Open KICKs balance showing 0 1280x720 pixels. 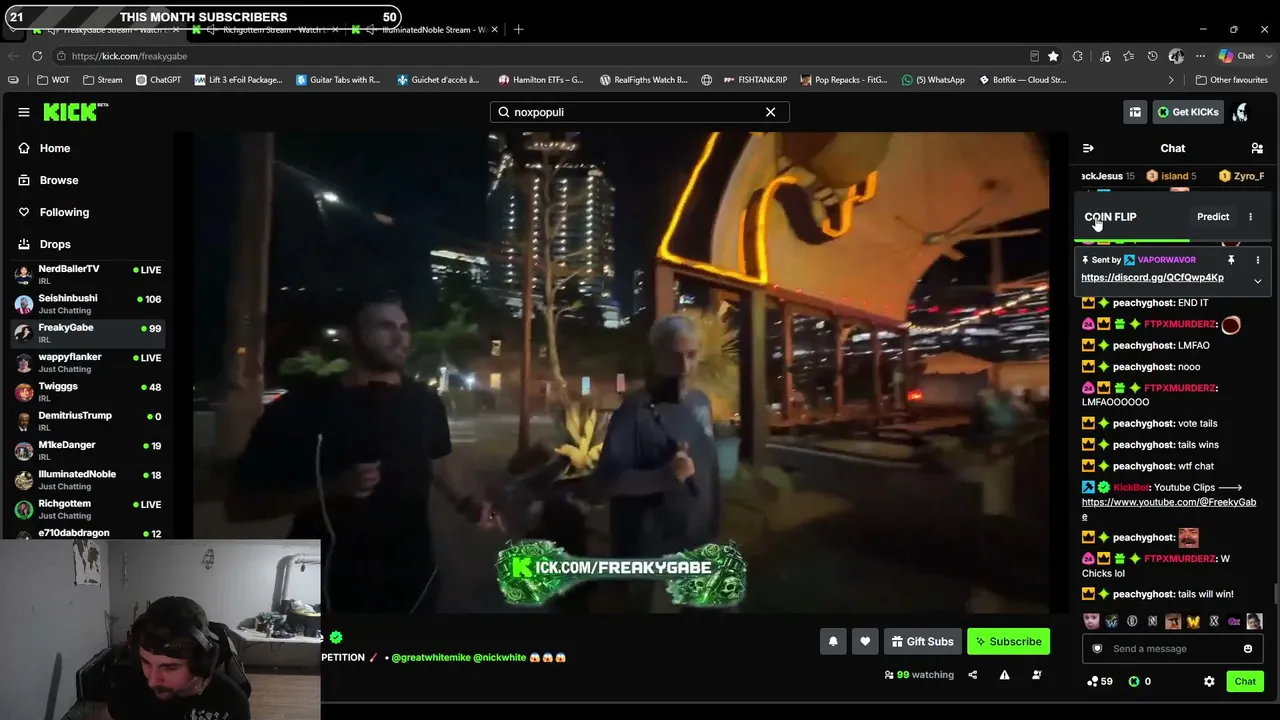tap(1139, 682)
